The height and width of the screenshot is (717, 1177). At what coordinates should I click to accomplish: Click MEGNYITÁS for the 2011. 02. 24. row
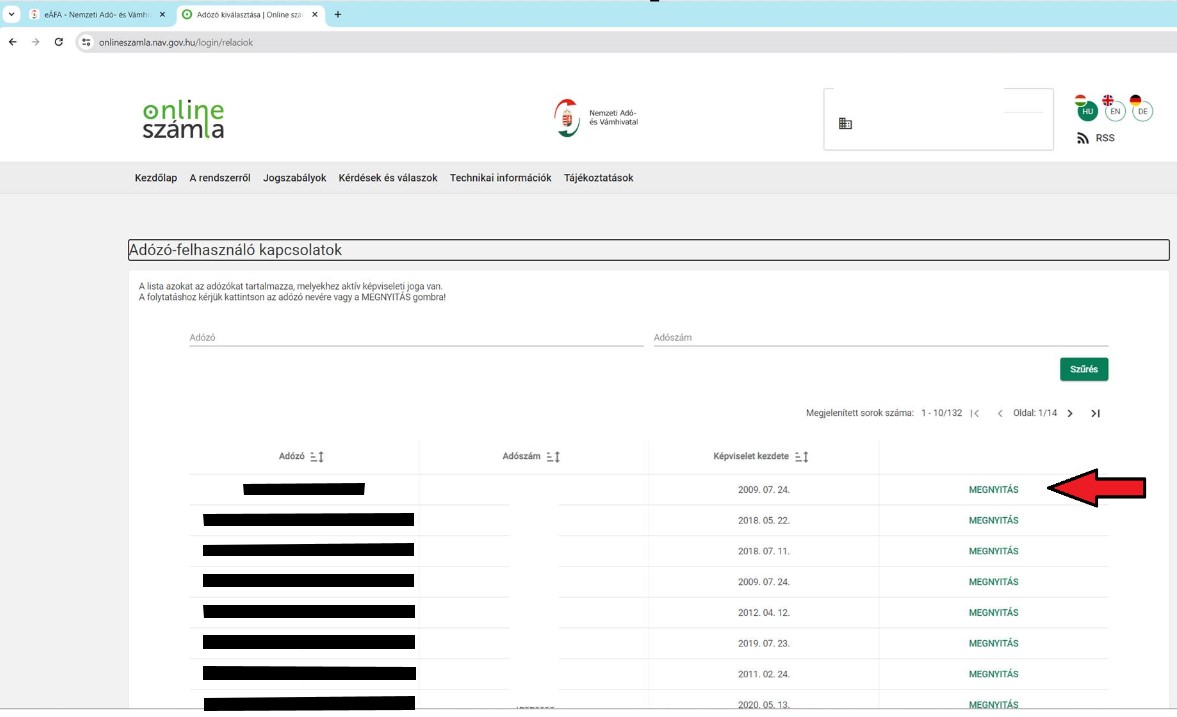tap(993, 674)
